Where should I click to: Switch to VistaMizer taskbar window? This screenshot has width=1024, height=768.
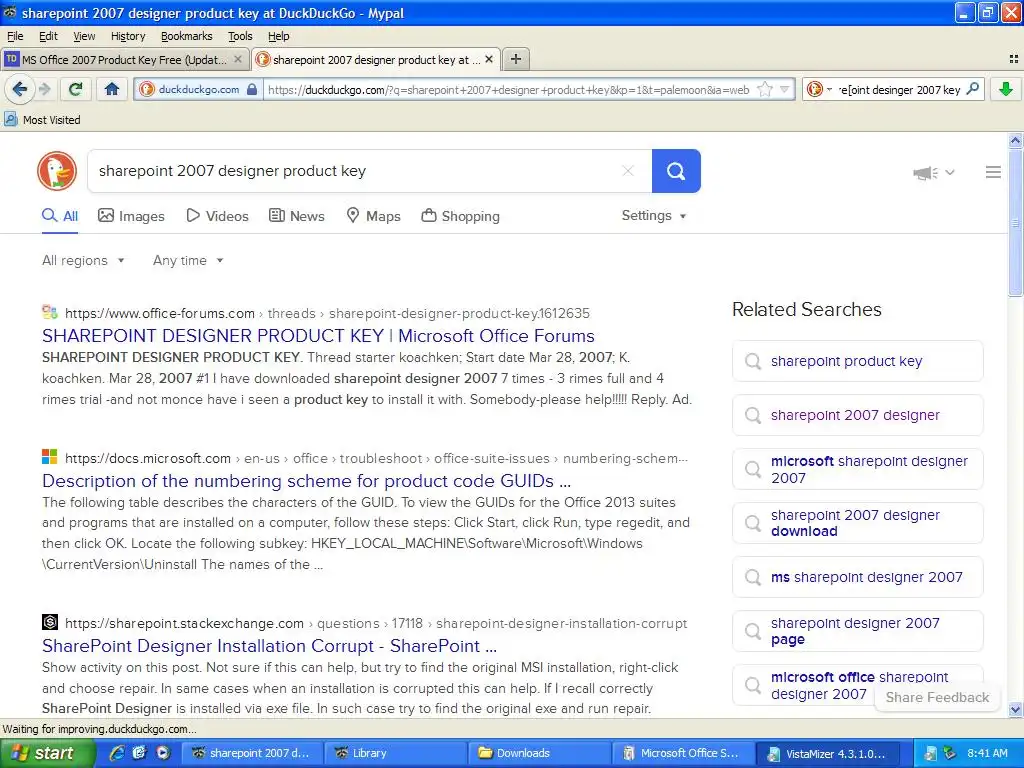[827, 753]
